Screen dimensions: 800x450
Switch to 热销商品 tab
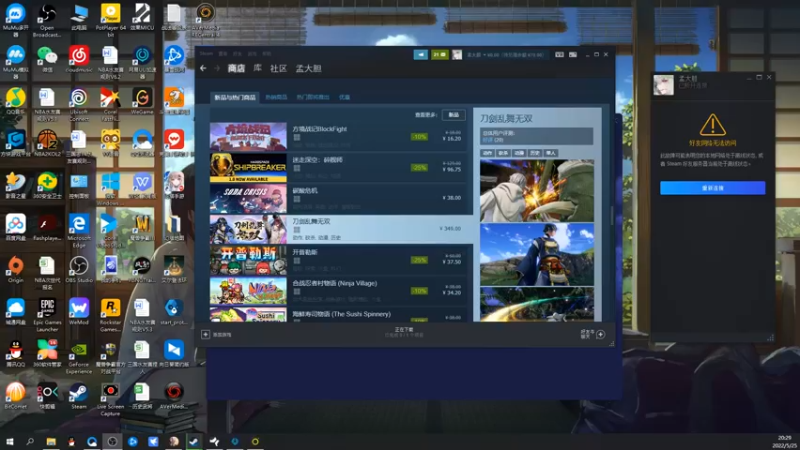276,97
